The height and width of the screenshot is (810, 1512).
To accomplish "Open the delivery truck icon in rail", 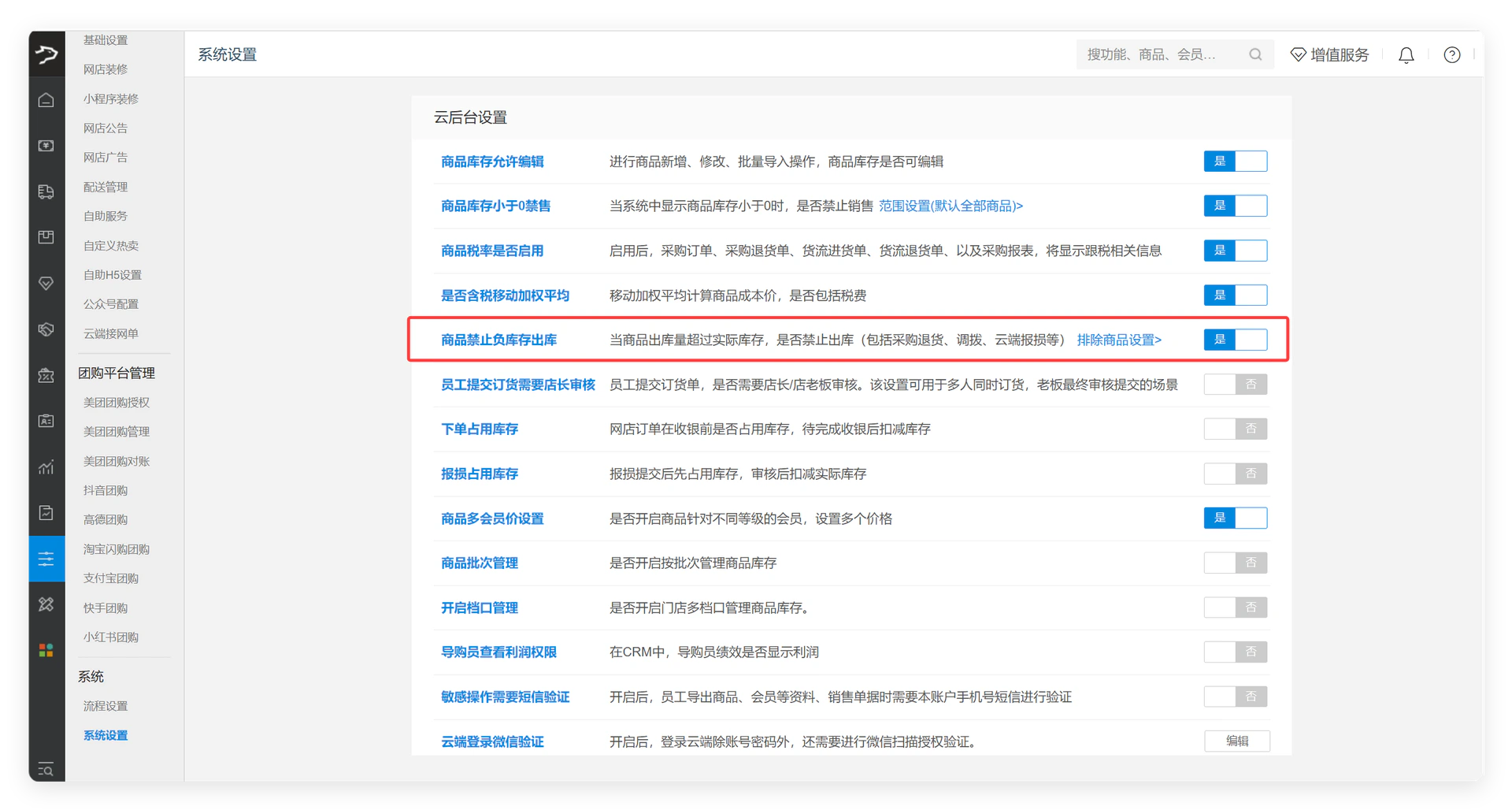I will click(46, 191).
